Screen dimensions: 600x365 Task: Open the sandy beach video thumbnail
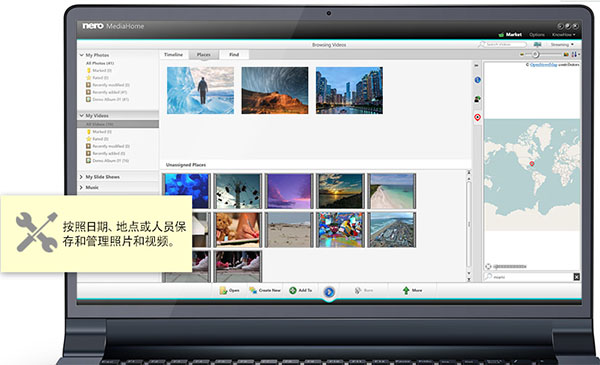[x=289, y=230]
